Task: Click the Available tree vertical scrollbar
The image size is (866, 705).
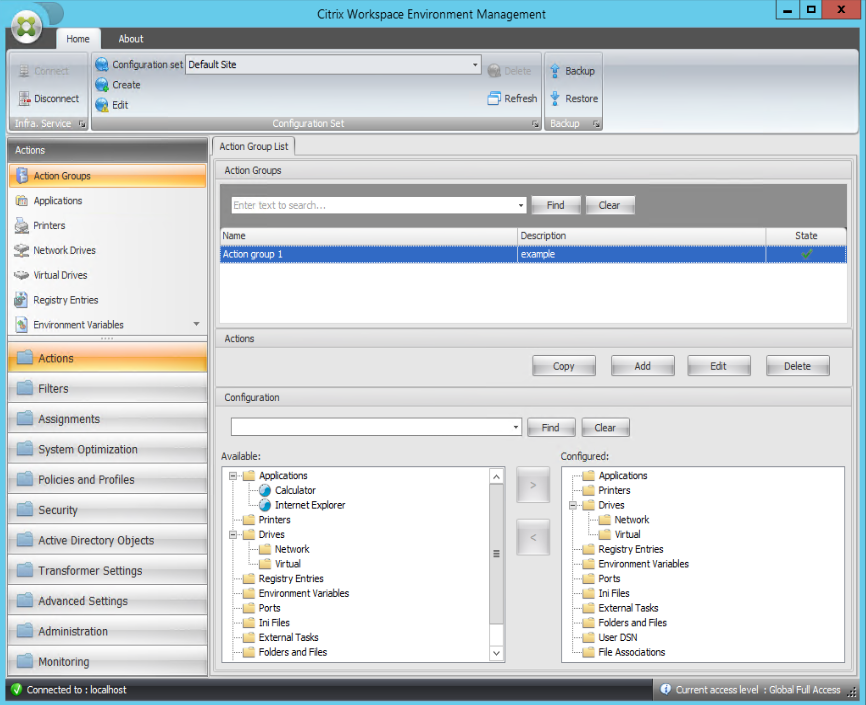Action: point(496,553)
